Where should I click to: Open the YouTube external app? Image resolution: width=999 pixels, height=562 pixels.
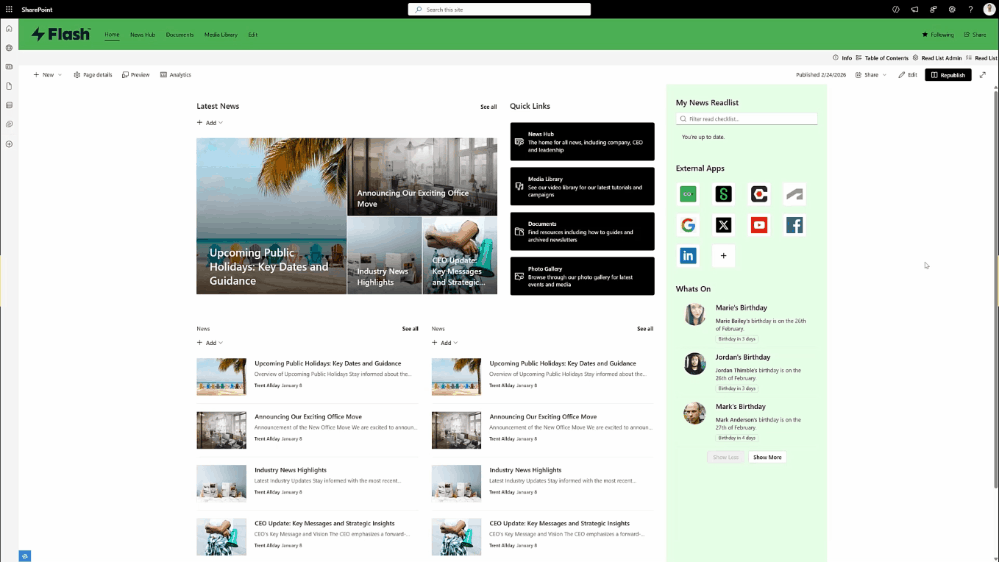coord(759,225)
